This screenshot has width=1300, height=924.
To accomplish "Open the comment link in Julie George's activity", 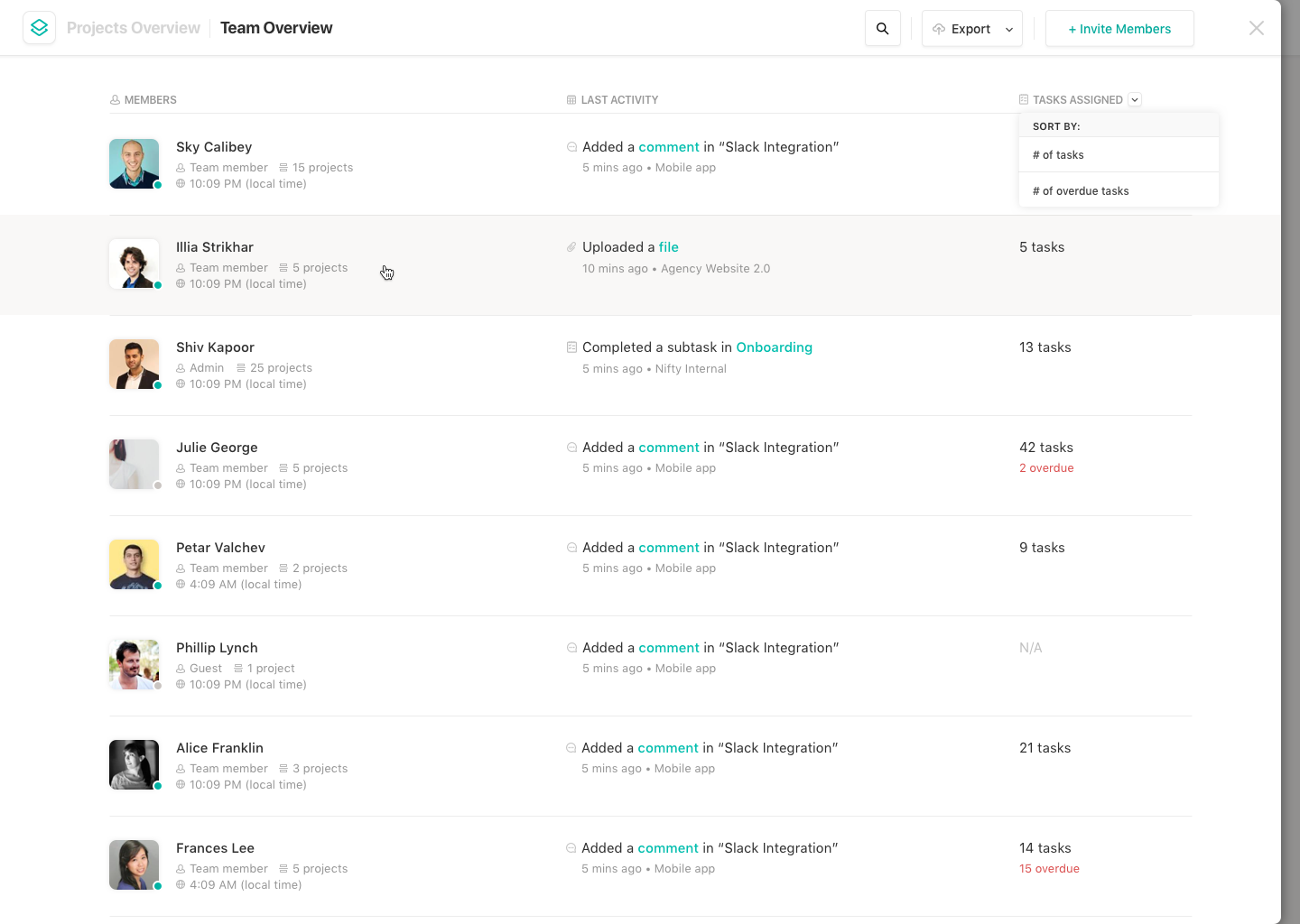I will (669, 448).
